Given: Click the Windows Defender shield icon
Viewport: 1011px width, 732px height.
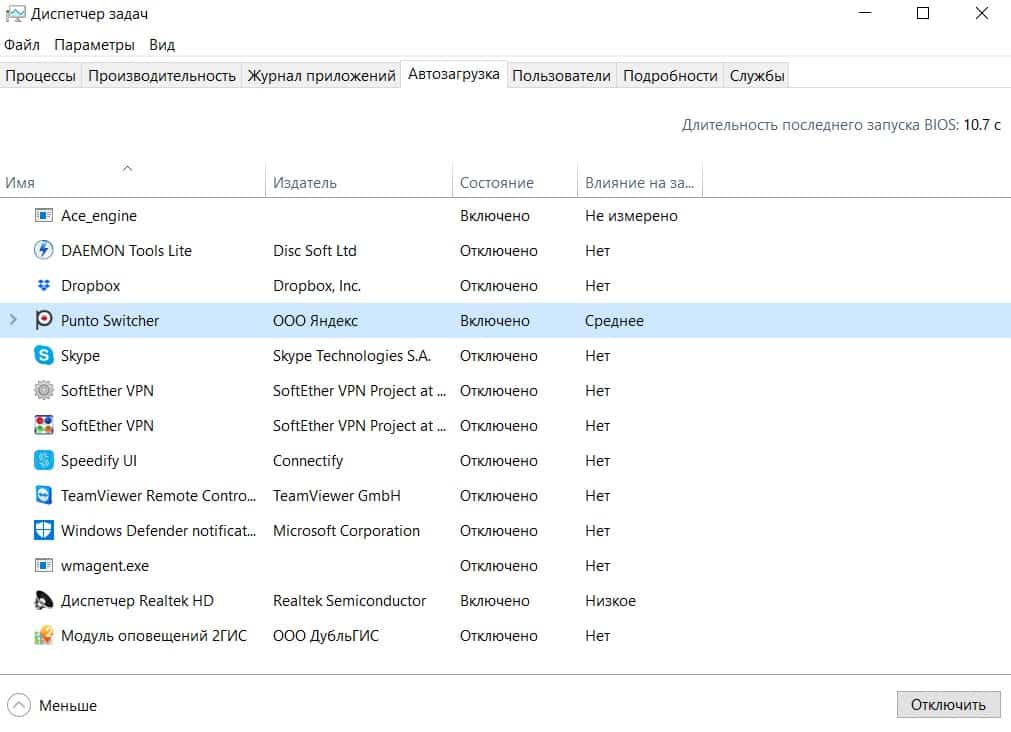Looking at the screenshot, I should 43,530.
